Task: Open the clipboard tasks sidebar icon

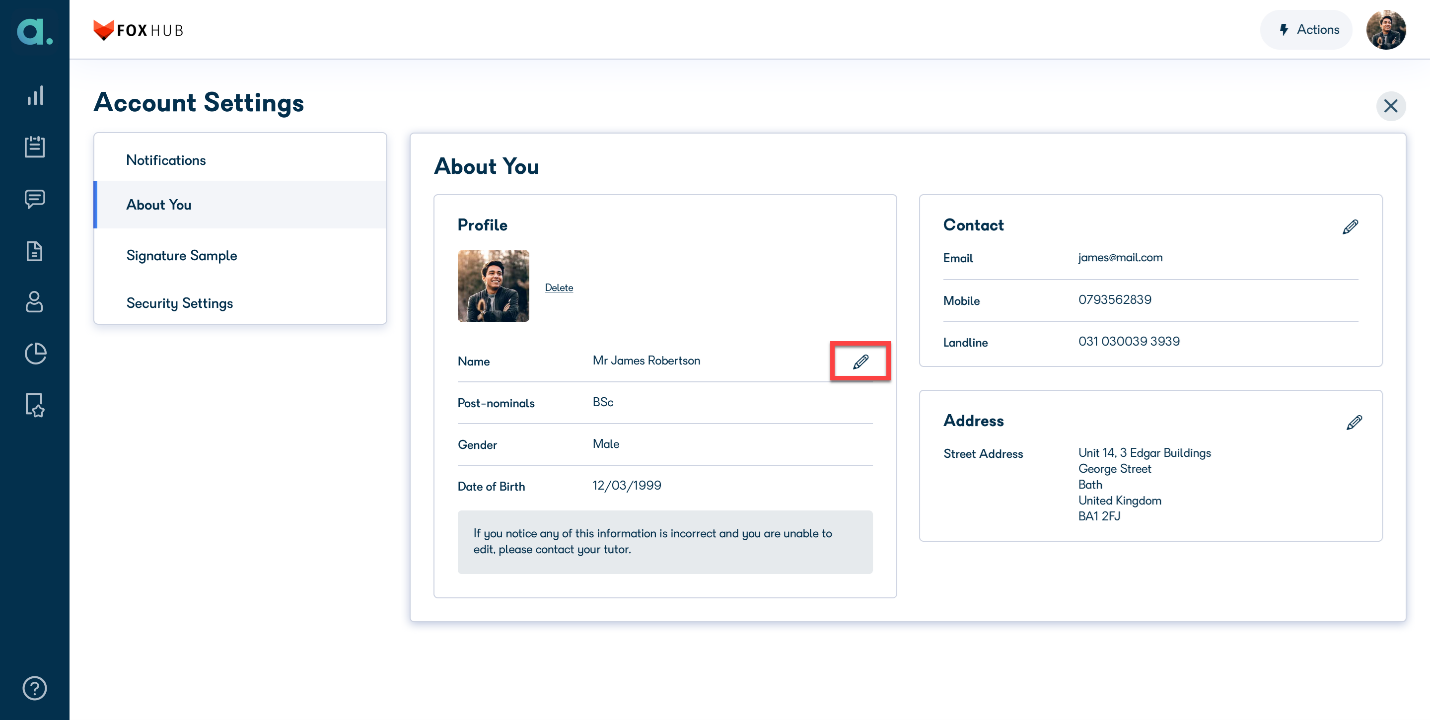Action: pyautogui.click(x=35, y=147)
